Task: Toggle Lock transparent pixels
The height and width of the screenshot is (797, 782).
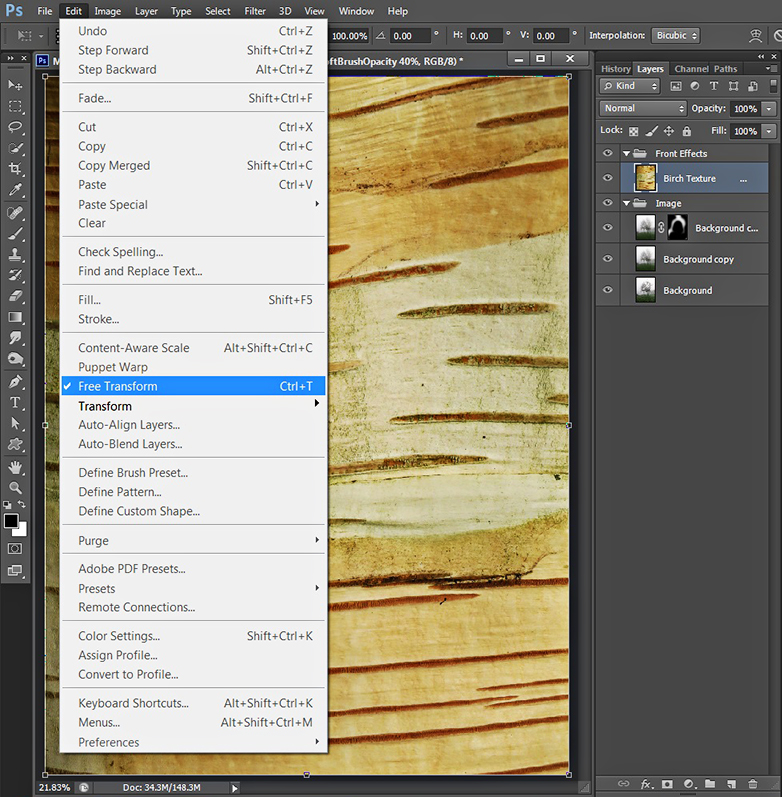Action: pos(634,132)
